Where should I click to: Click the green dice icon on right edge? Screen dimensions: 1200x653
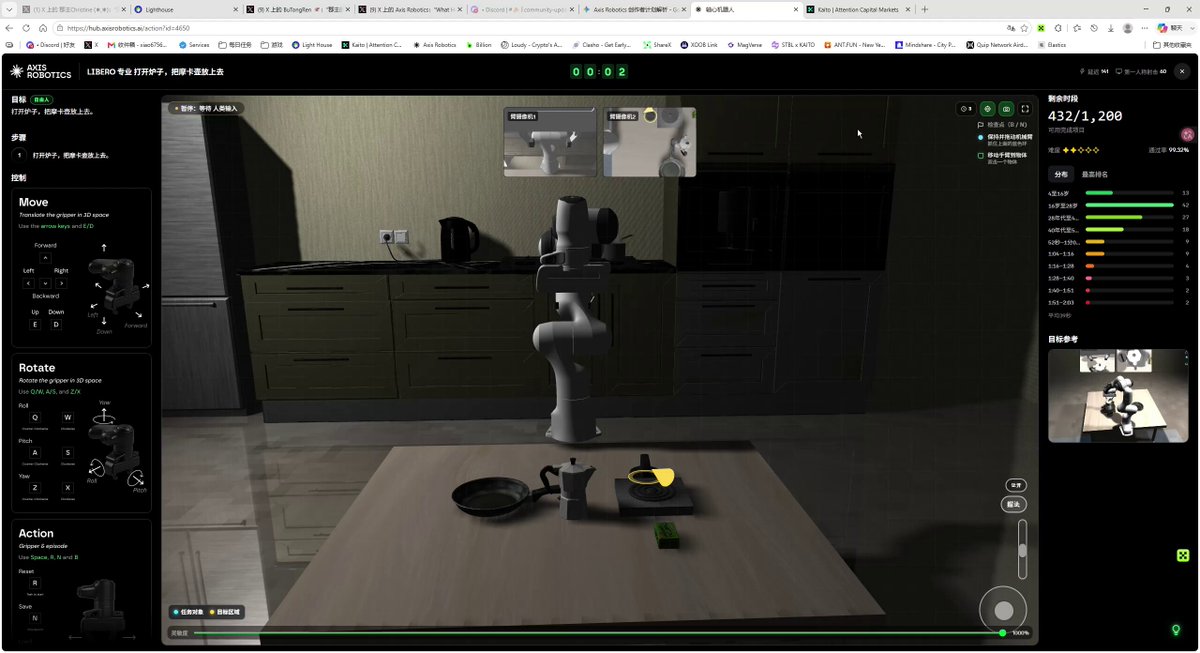[1182, 555]
